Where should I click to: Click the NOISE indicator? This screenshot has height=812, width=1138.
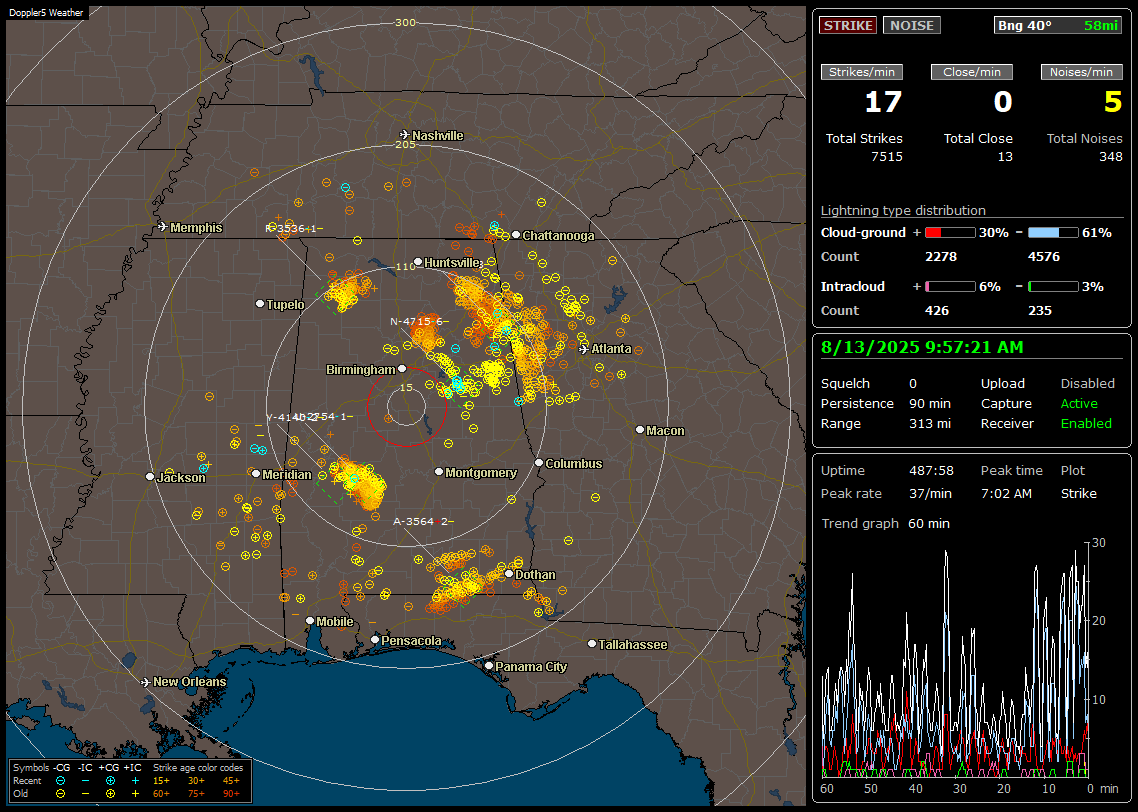912,25
